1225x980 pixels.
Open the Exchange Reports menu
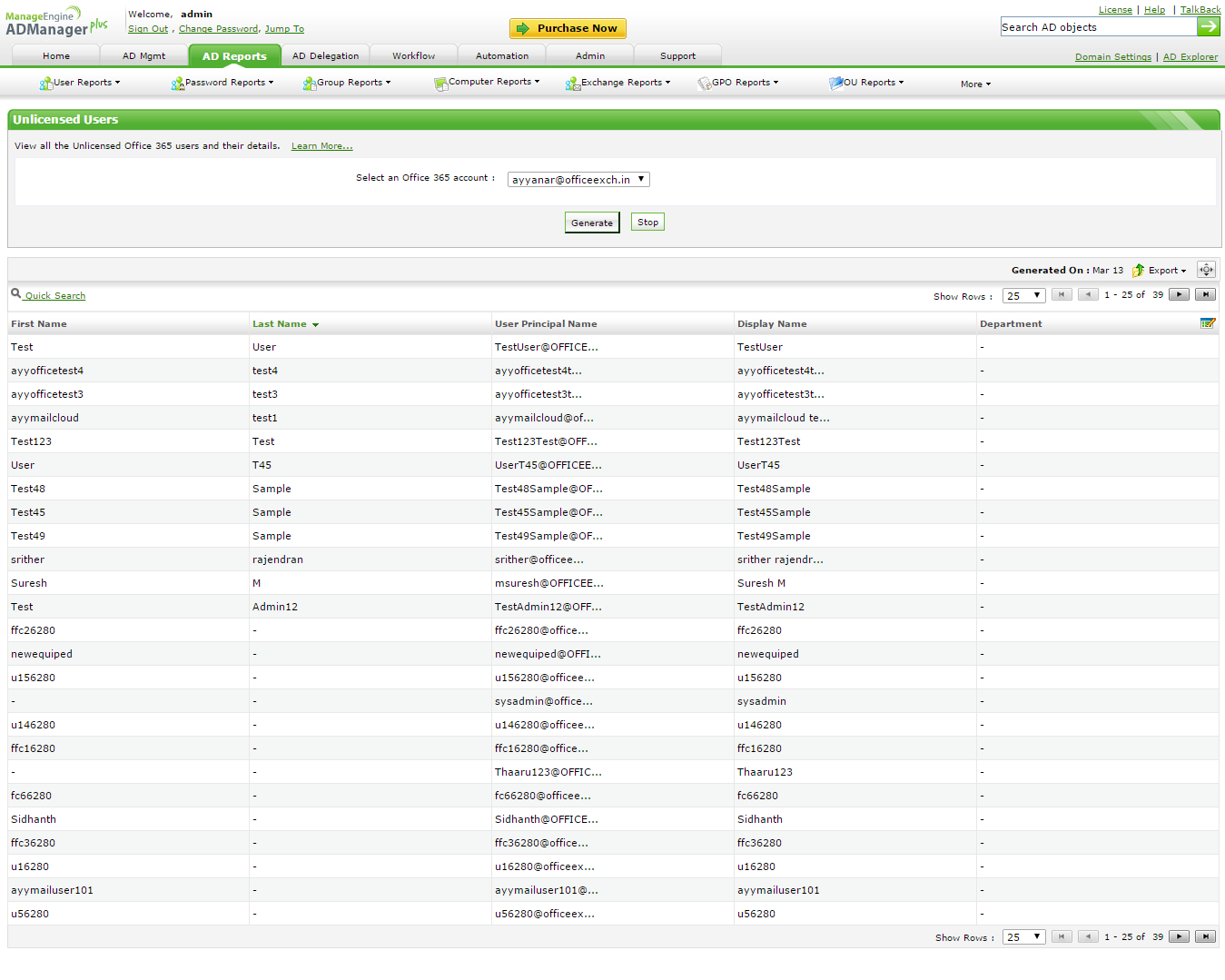click(x=619, y=83)
